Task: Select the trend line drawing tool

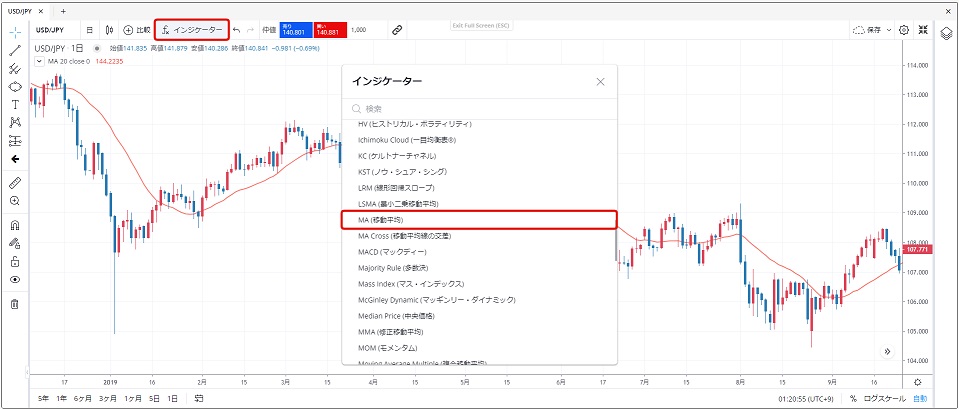Action: coord(15,51)
